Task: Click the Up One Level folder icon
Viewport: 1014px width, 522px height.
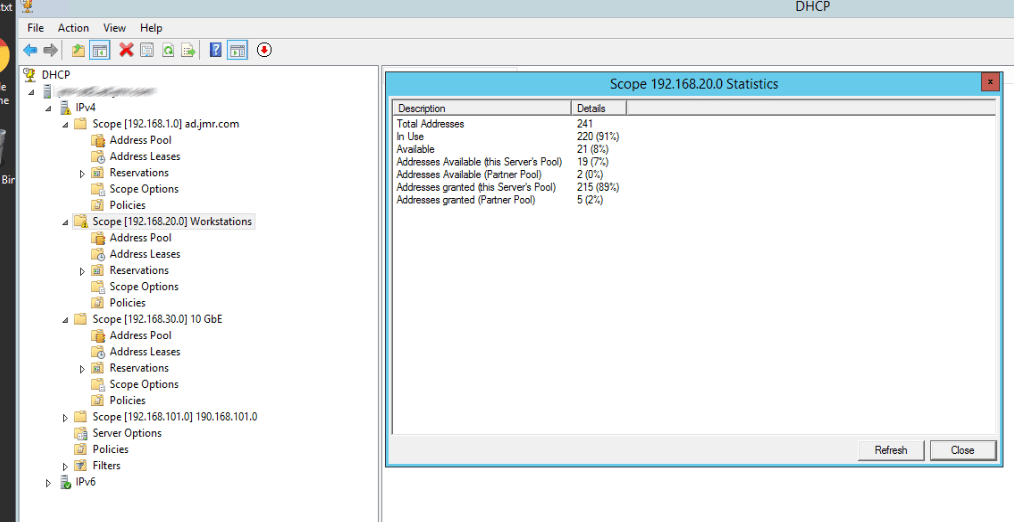Action: [x=79, y=50]
